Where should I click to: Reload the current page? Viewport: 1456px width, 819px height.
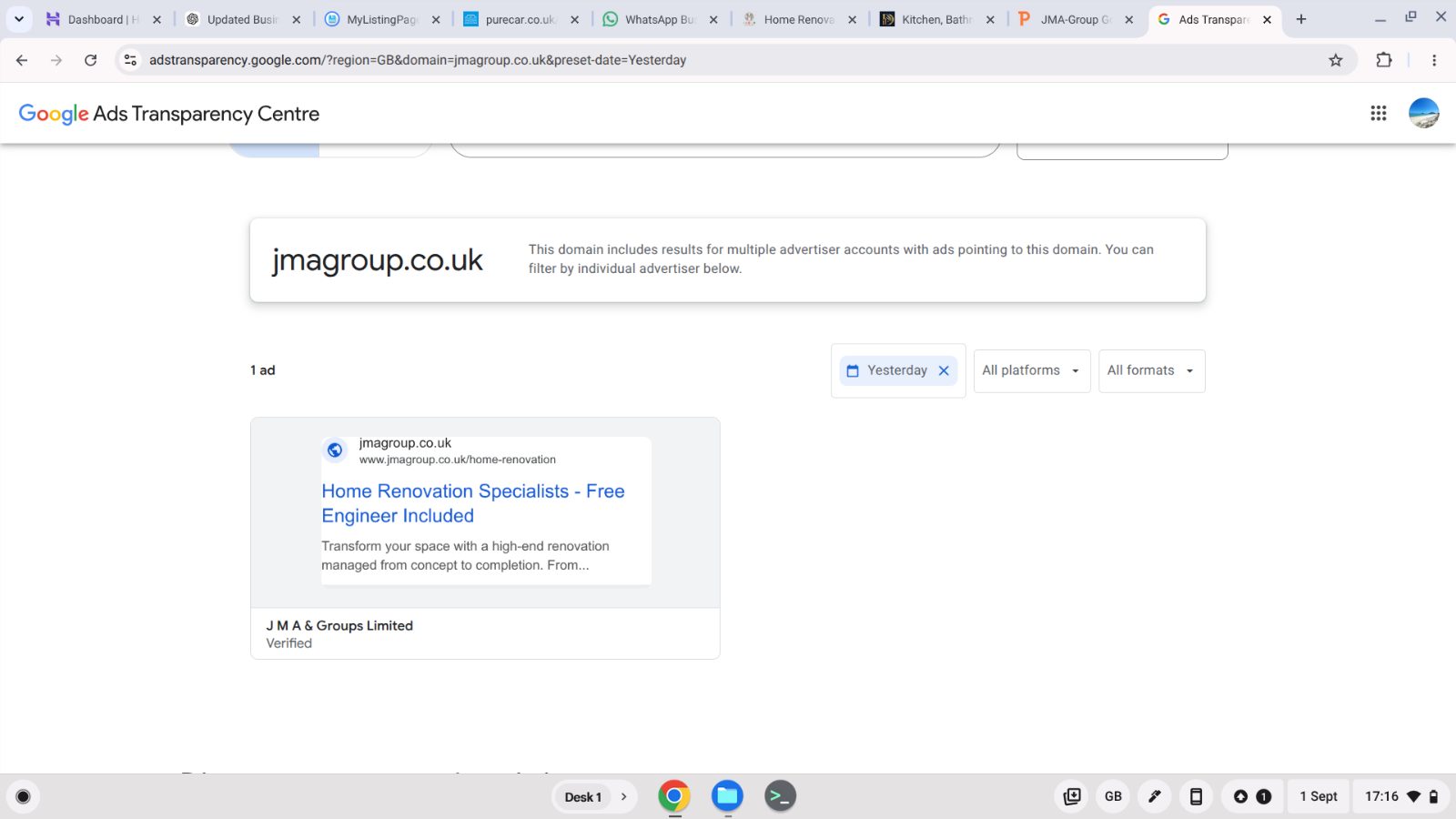click(x=91, y=60)
